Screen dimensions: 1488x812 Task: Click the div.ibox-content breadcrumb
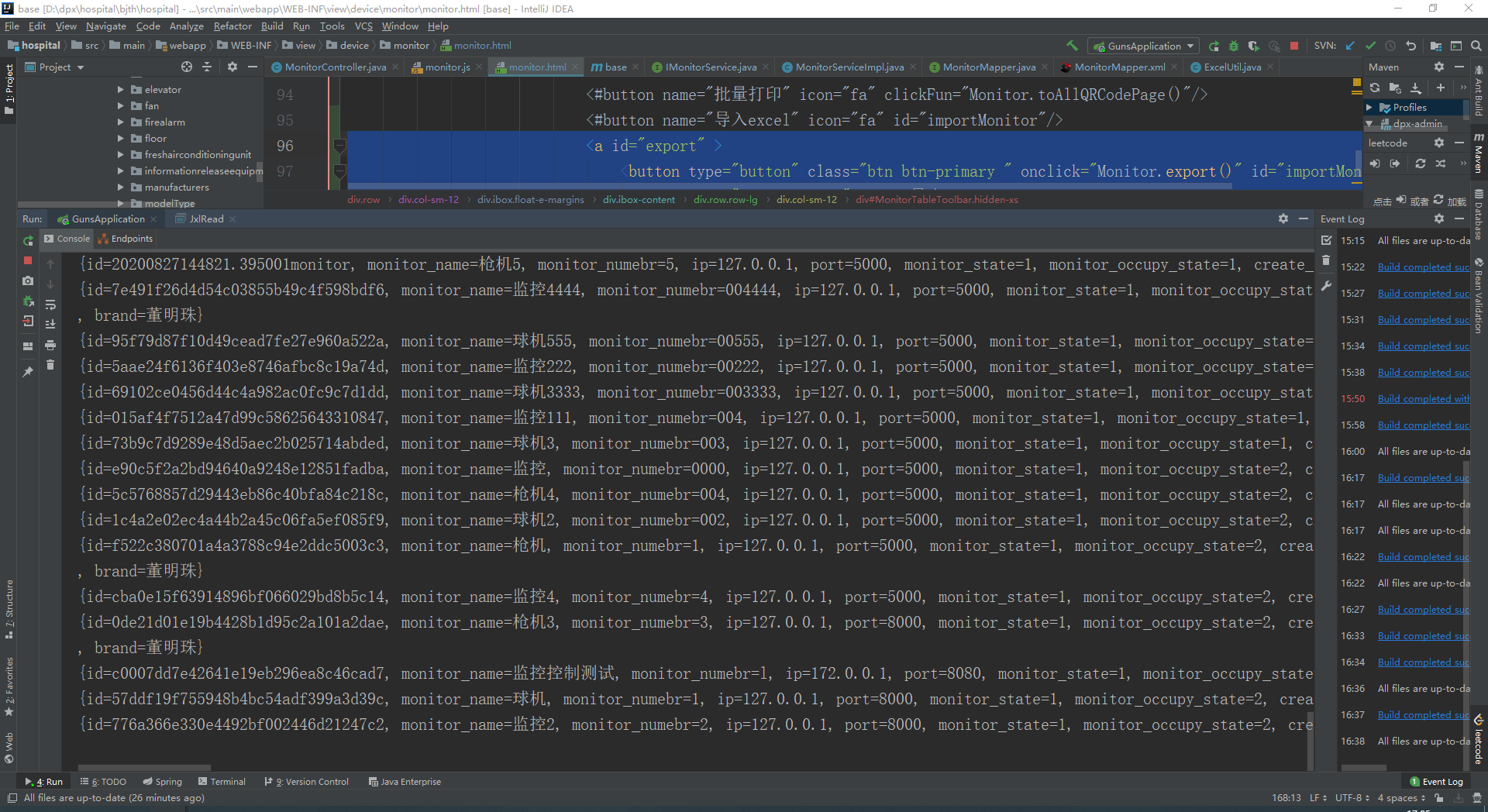point(639,200)
